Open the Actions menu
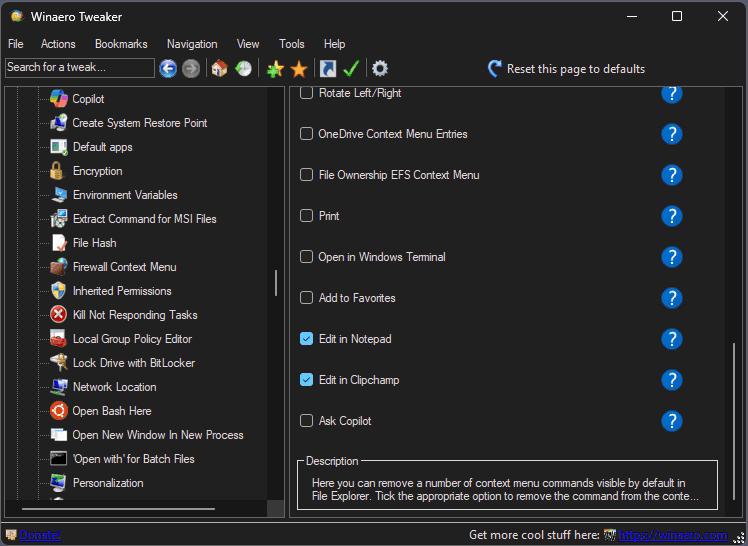The height and width of the screenshot is (546, 748). (58, 44)
